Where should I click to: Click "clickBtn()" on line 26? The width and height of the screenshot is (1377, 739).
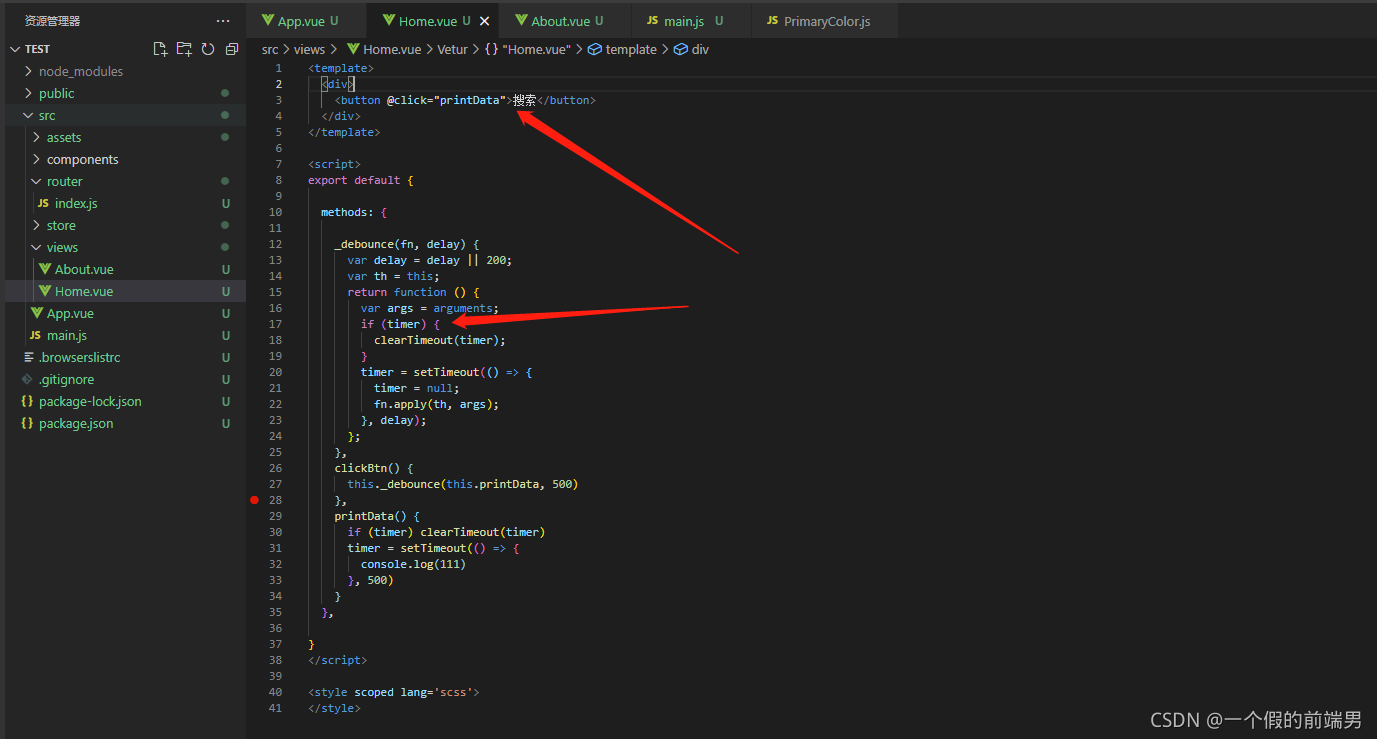pos(367,468)
